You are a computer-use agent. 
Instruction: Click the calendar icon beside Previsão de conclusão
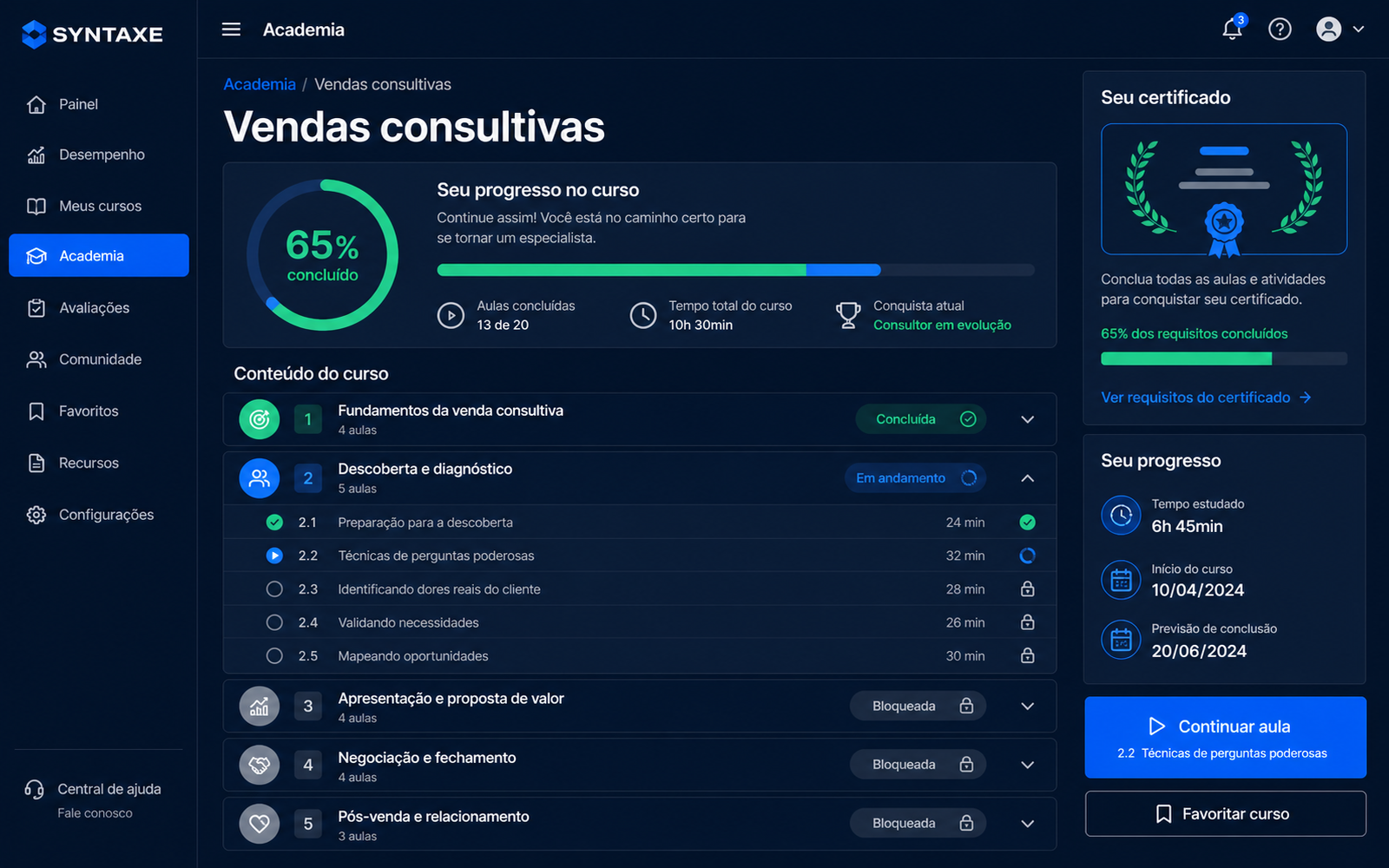coord(1121,641)
